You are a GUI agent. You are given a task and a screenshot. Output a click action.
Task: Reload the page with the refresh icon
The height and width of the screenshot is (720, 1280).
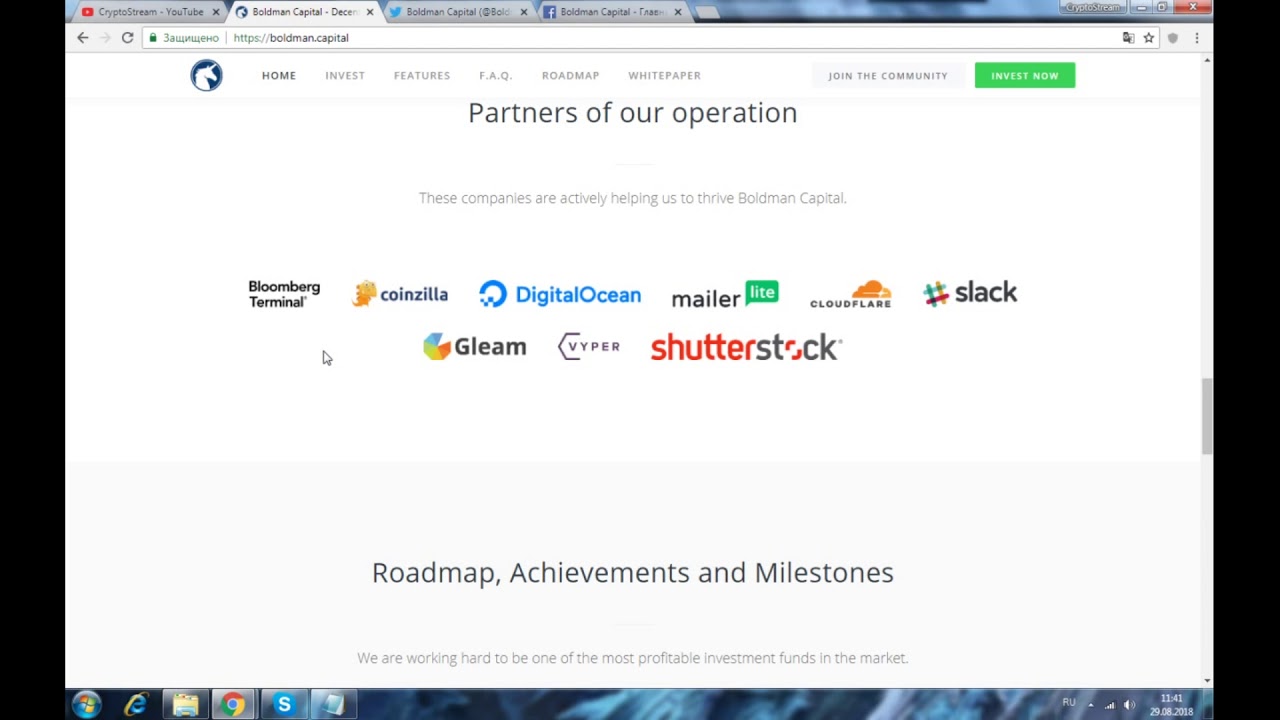pos(128,38)
